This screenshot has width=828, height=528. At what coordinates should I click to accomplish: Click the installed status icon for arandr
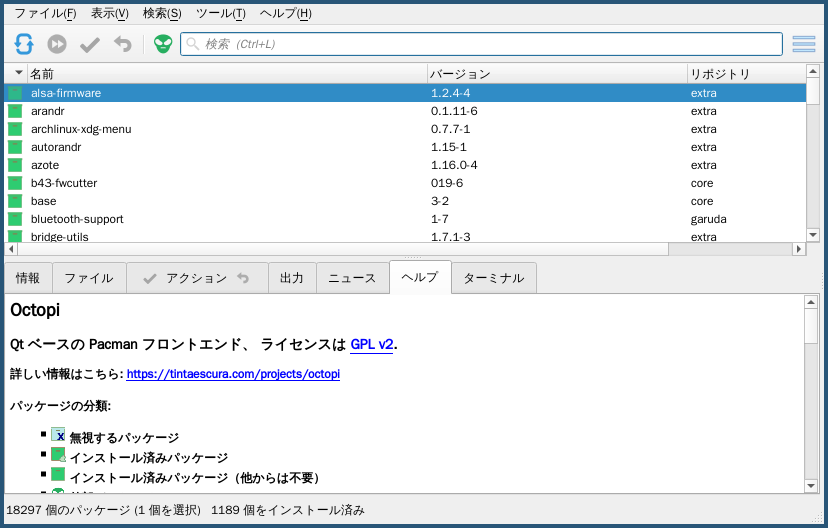15,111
